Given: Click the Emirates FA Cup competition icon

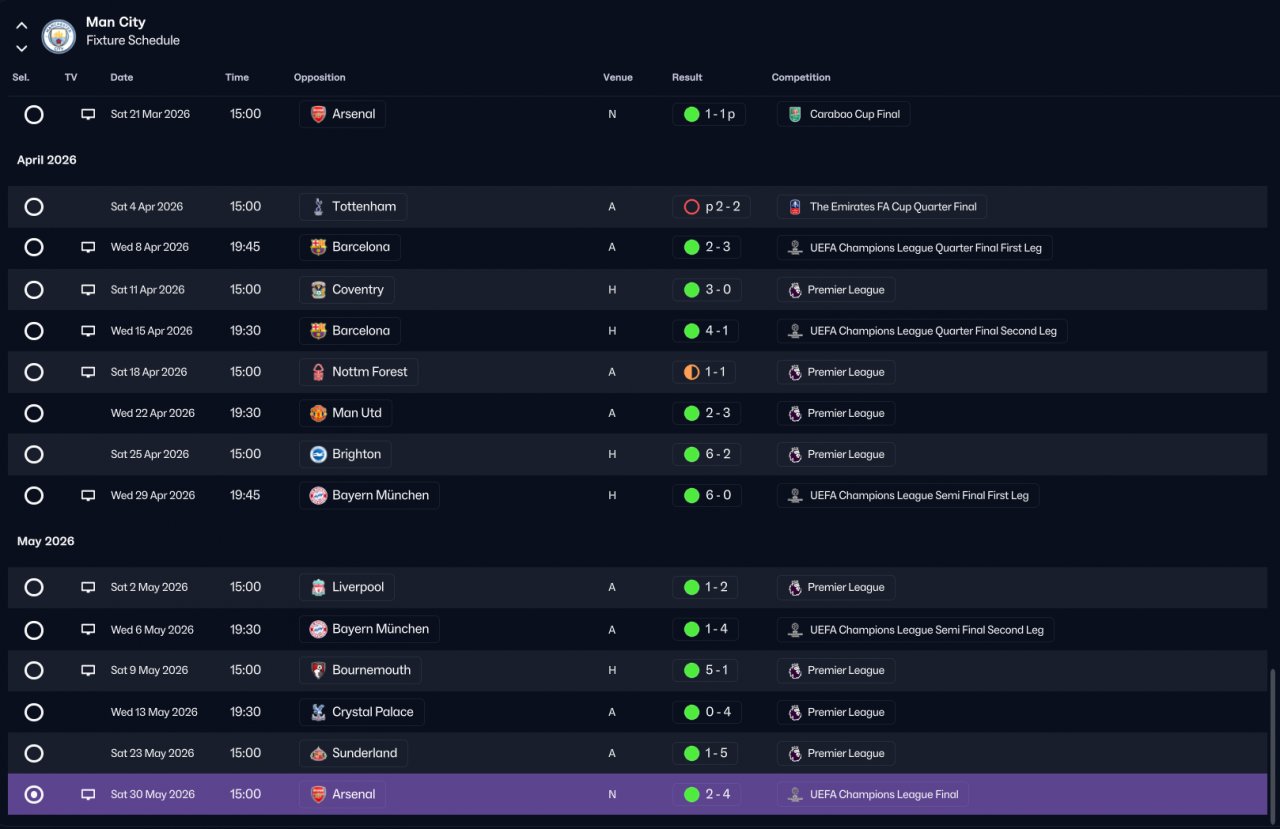Looking at the screenshot, I should click(x=795, y=207).
